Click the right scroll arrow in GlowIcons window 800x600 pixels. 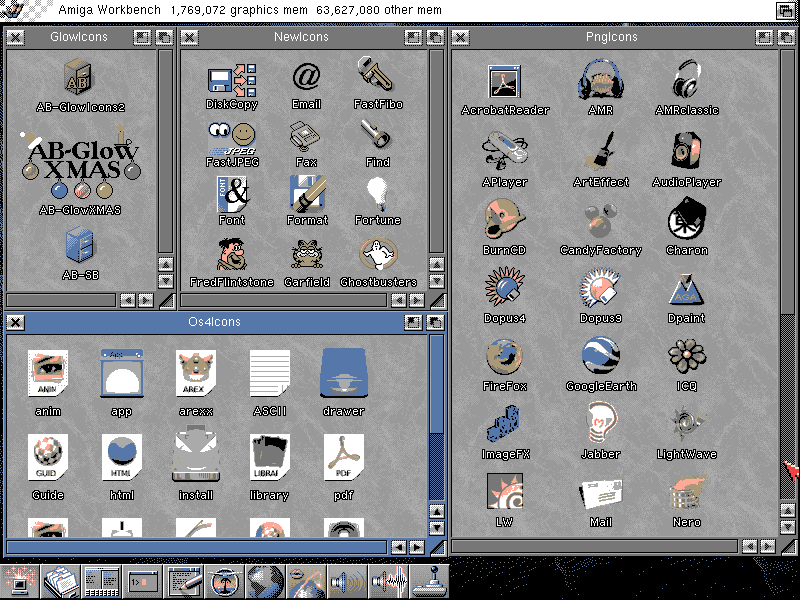click(x=145, y=301)
